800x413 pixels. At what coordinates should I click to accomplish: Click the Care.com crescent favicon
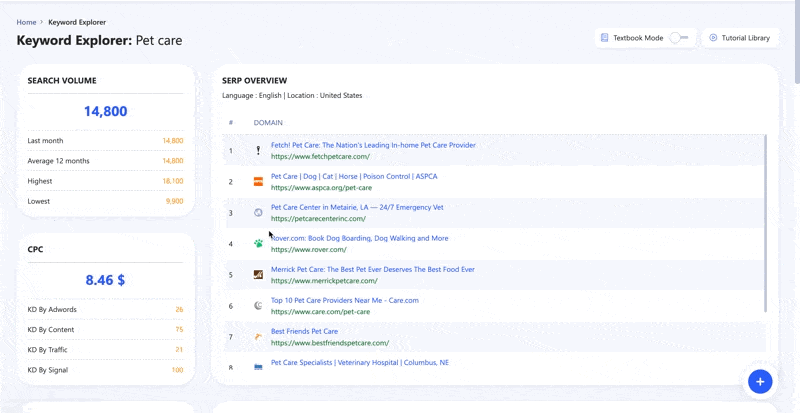pos(259,306)
